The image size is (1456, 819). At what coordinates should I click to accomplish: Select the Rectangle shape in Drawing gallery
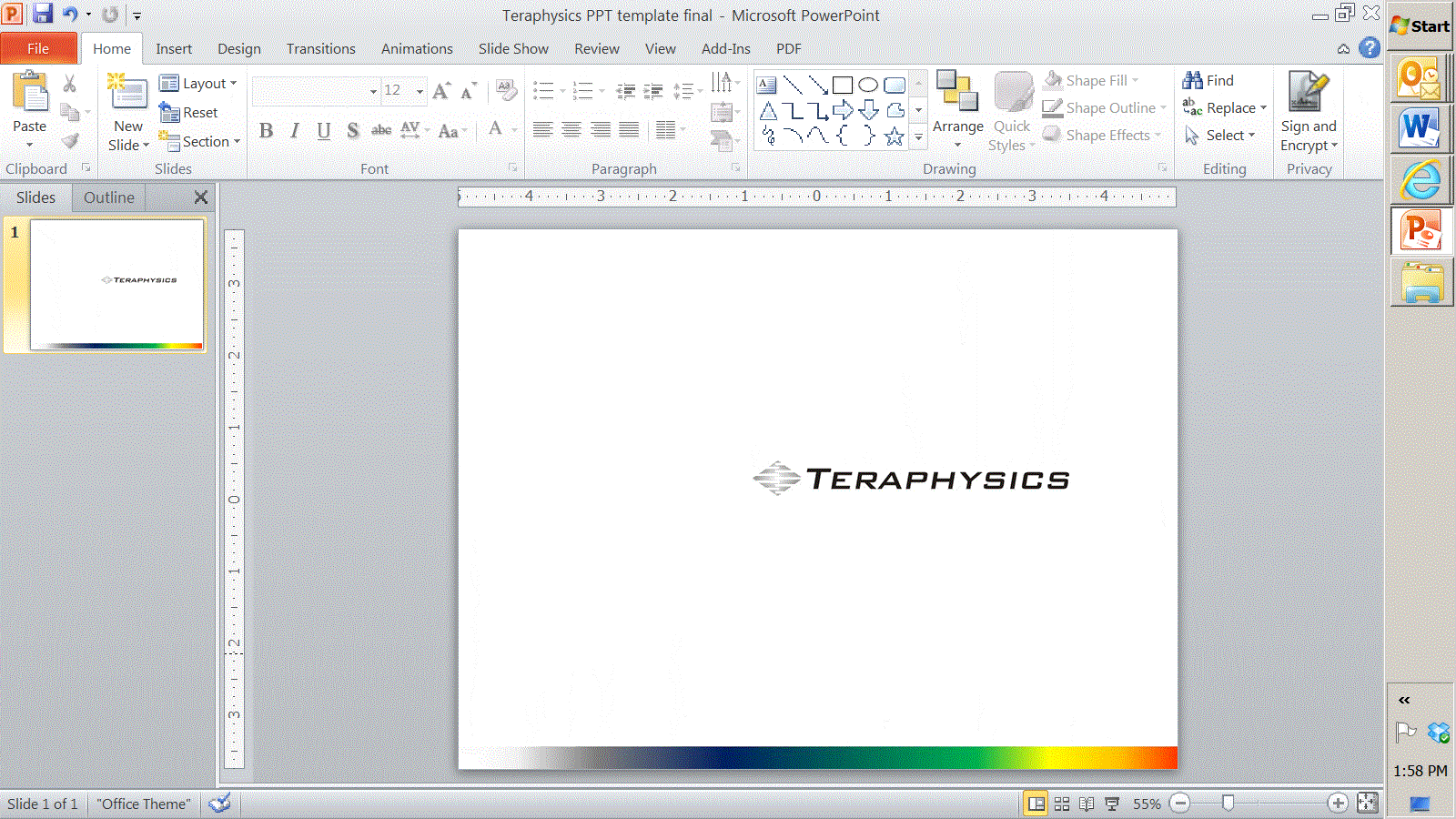(x=843, y=86)
